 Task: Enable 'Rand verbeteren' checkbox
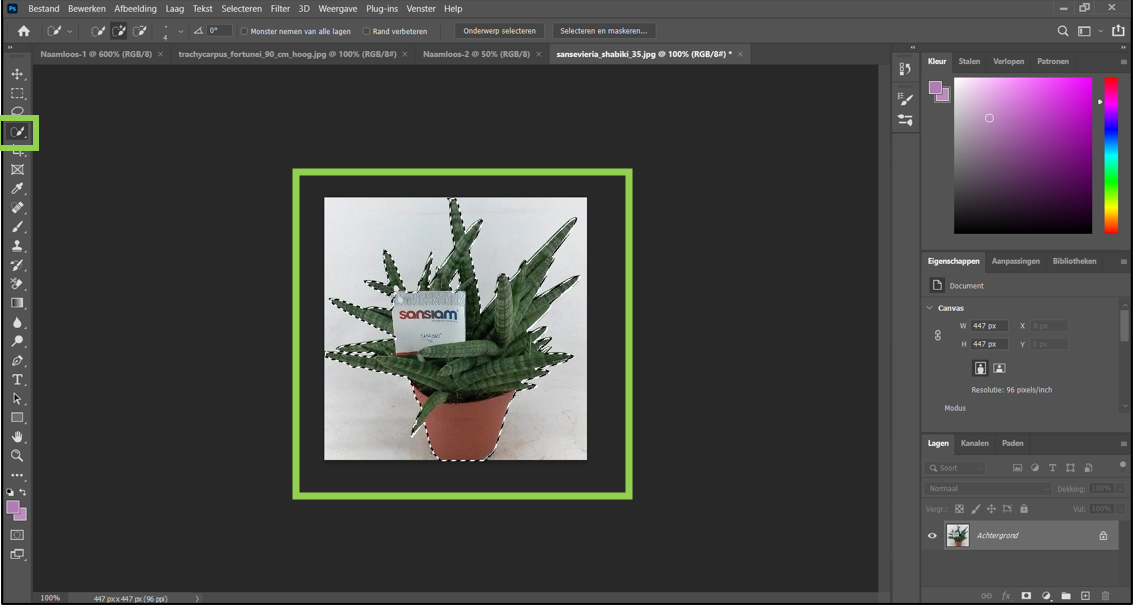click(x=366, y=31)
